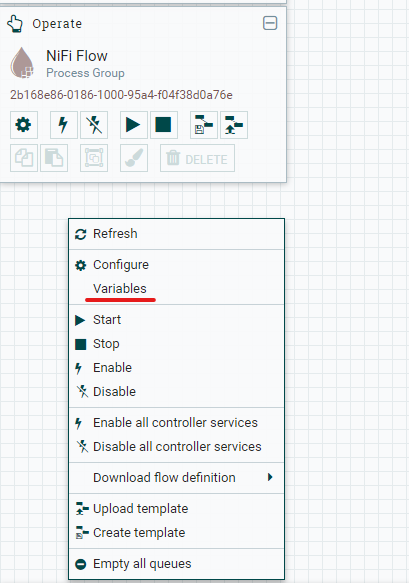Click the Process Group label text

[x=85, y=73]
